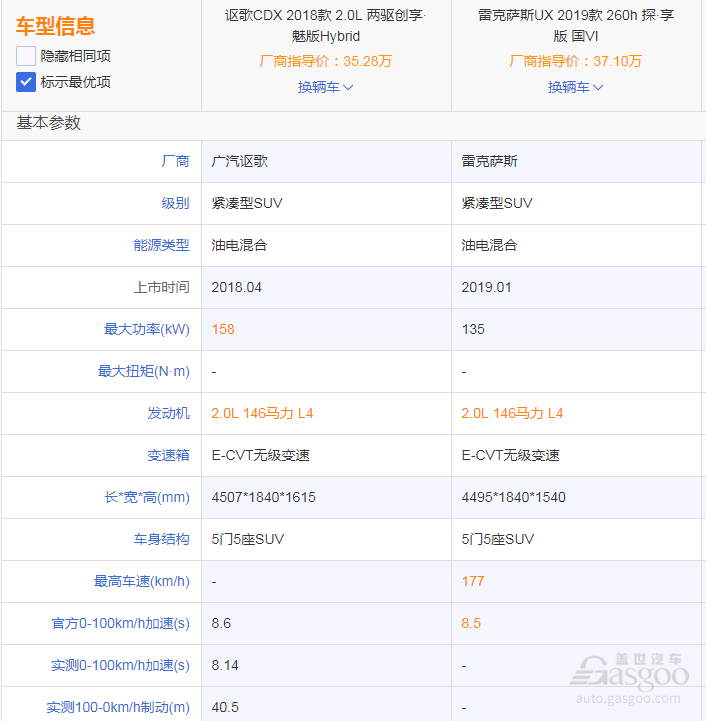This screenshot has width=706, height=721.
Task: Select the 基本参数 section header
Action: pos(49,123)
